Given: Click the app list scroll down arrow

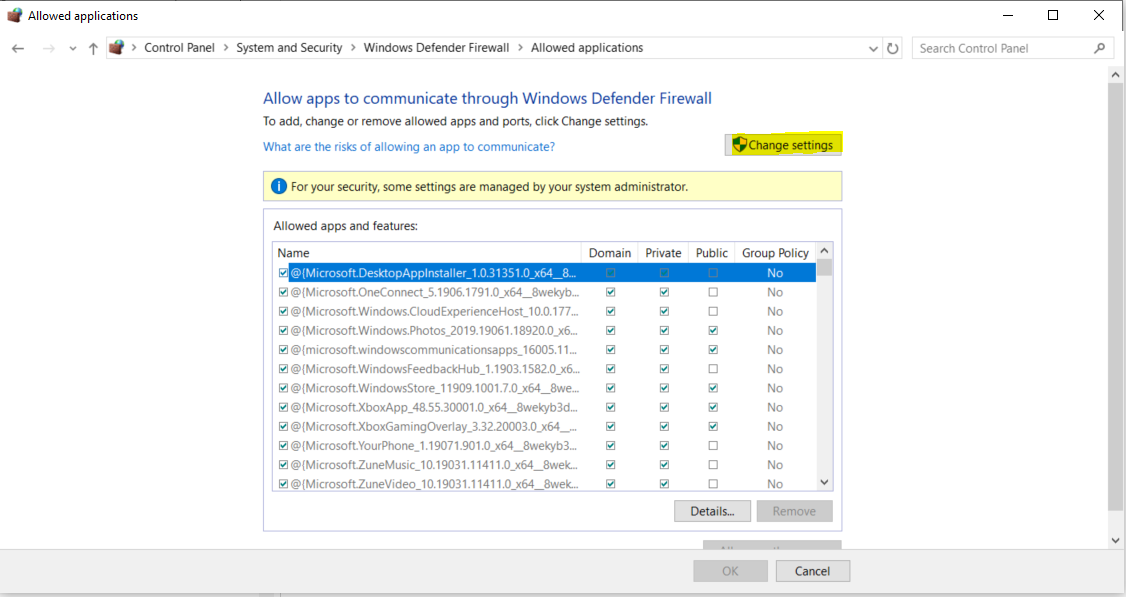Looking at the screenshot, I should (x=824, y=482).
